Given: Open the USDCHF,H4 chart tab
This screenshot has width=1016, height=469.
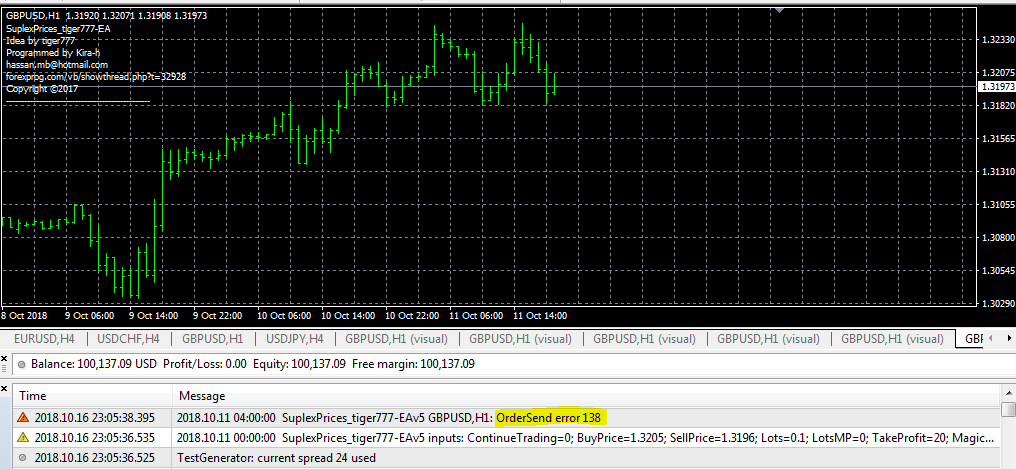Looking at the screenshot, I should 128,339.
